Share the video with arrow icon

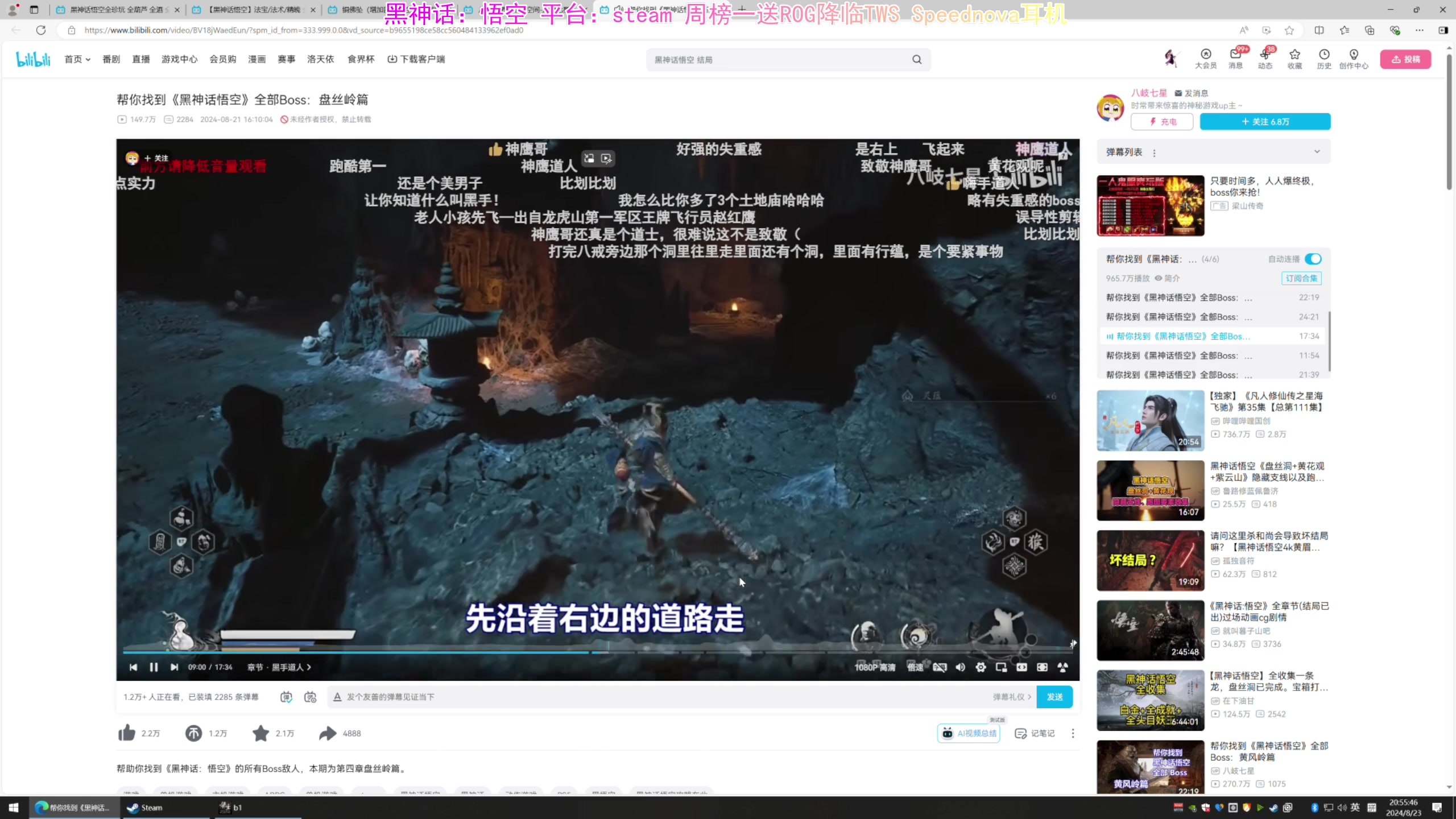pos(328,733)
